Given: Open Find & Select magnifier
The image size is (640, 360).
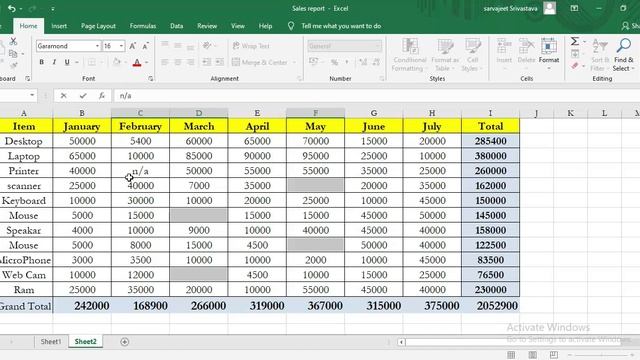Looking at the screenshot, I should click(624, 55).
